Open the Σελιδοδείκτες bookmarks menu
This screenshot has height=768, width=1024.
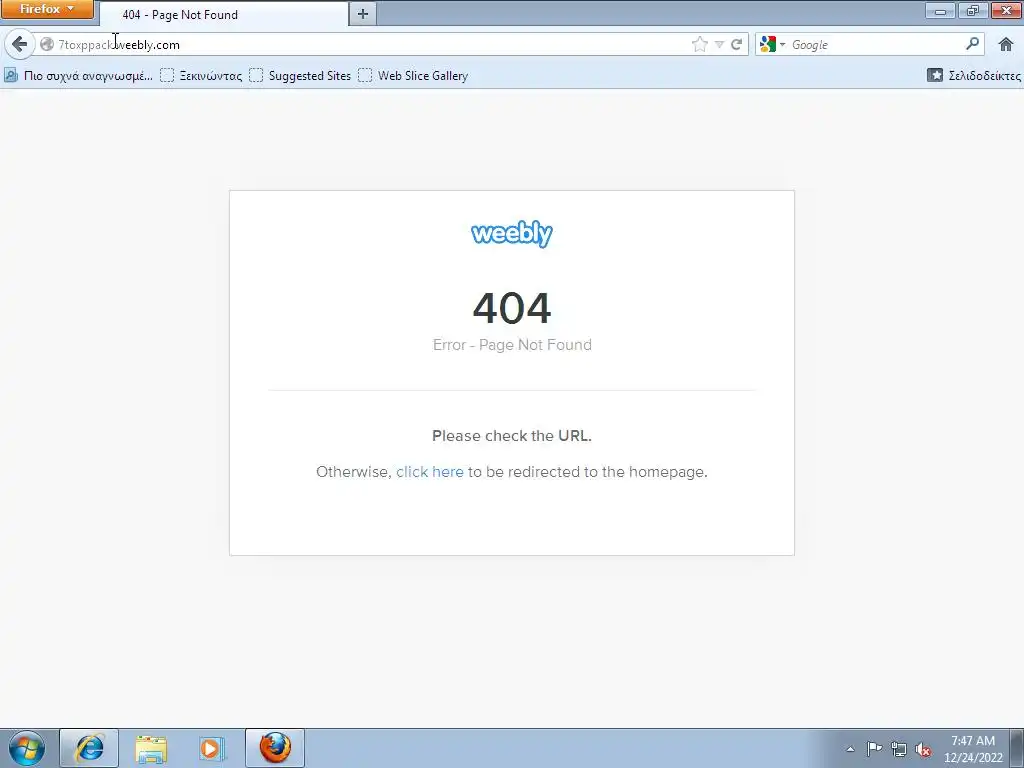974,76
